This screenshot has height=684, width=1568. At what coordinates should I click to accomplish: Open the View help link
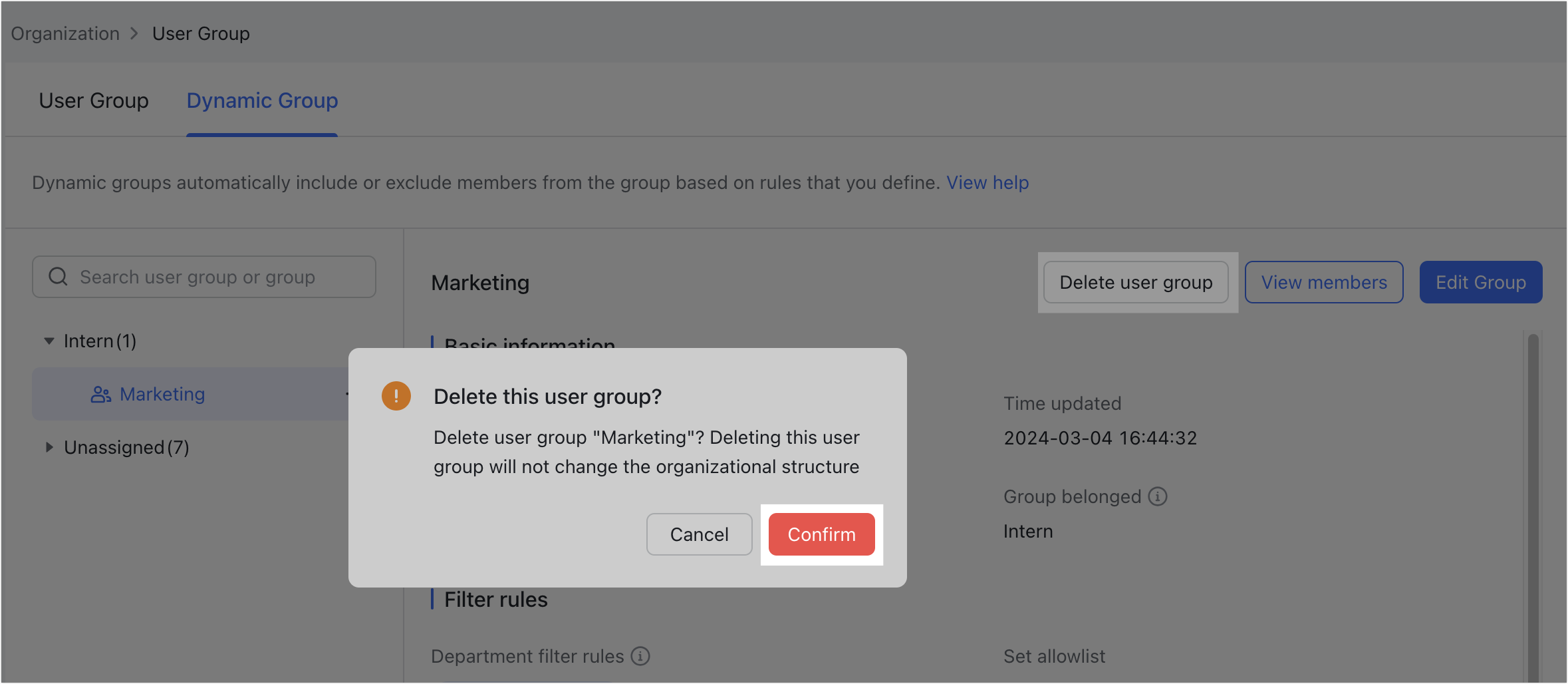(987, 182)
